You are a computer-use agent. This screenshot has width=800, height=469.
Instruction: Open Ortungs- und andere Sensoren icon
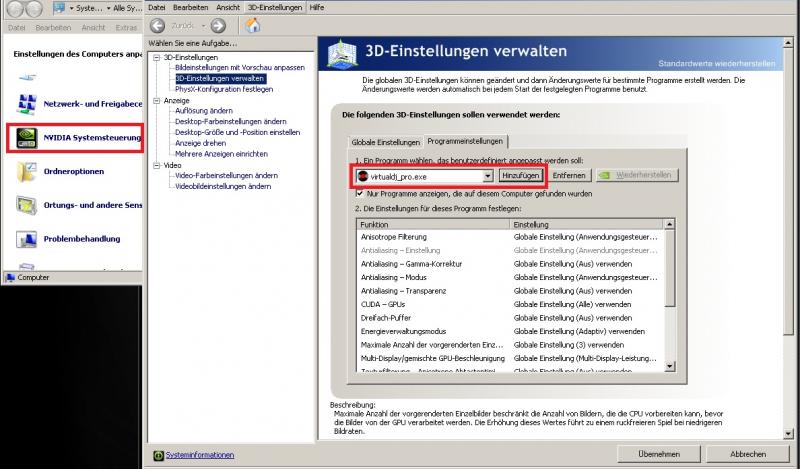point(27,205)
